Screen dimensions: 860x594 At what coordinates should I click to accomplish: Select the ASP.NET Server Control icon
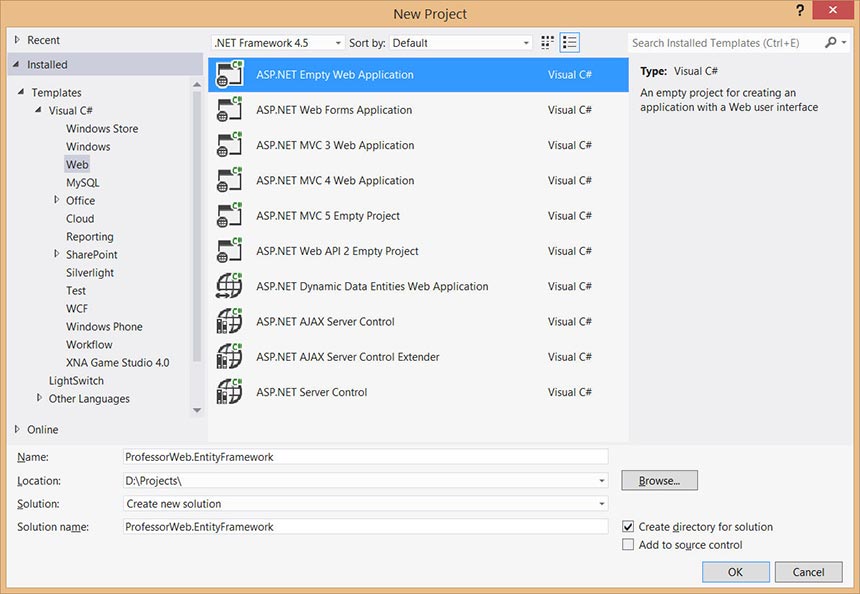coord(229,392)
